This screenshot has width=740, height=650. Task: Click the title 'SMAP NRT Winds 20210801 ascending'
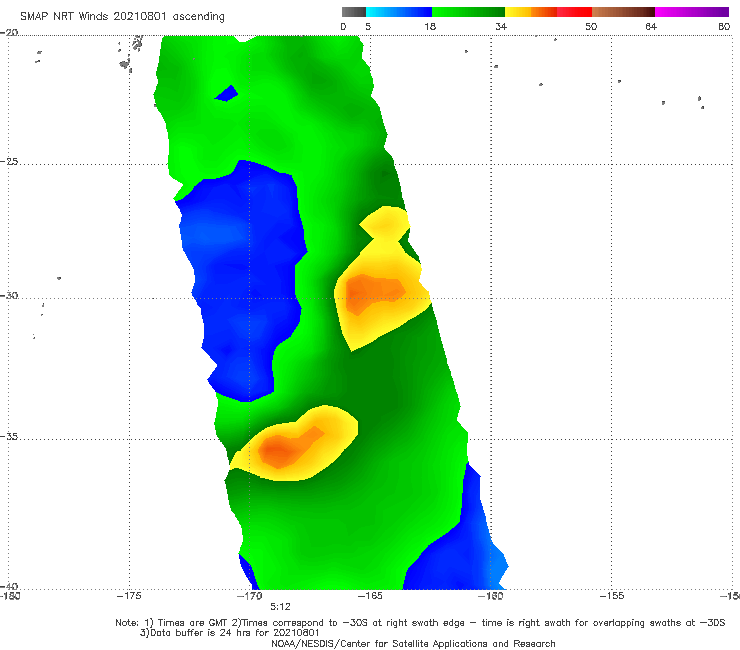(x=122, y=17)
